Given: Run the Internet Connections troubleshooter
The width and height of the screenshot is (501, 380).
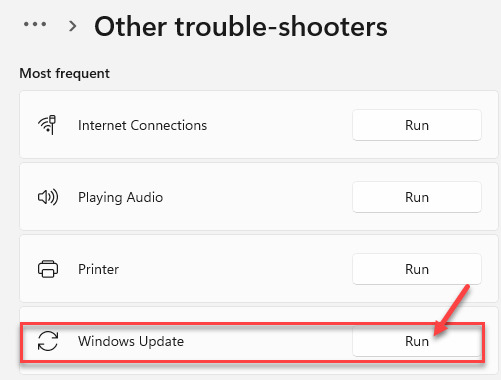Looking at the screenshot, I should point(417,125).
